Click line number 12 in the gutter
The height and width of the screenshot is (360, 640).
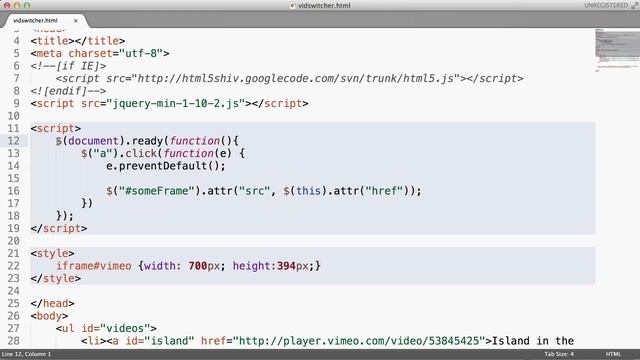pyautogui.click(x=13, y=141)
